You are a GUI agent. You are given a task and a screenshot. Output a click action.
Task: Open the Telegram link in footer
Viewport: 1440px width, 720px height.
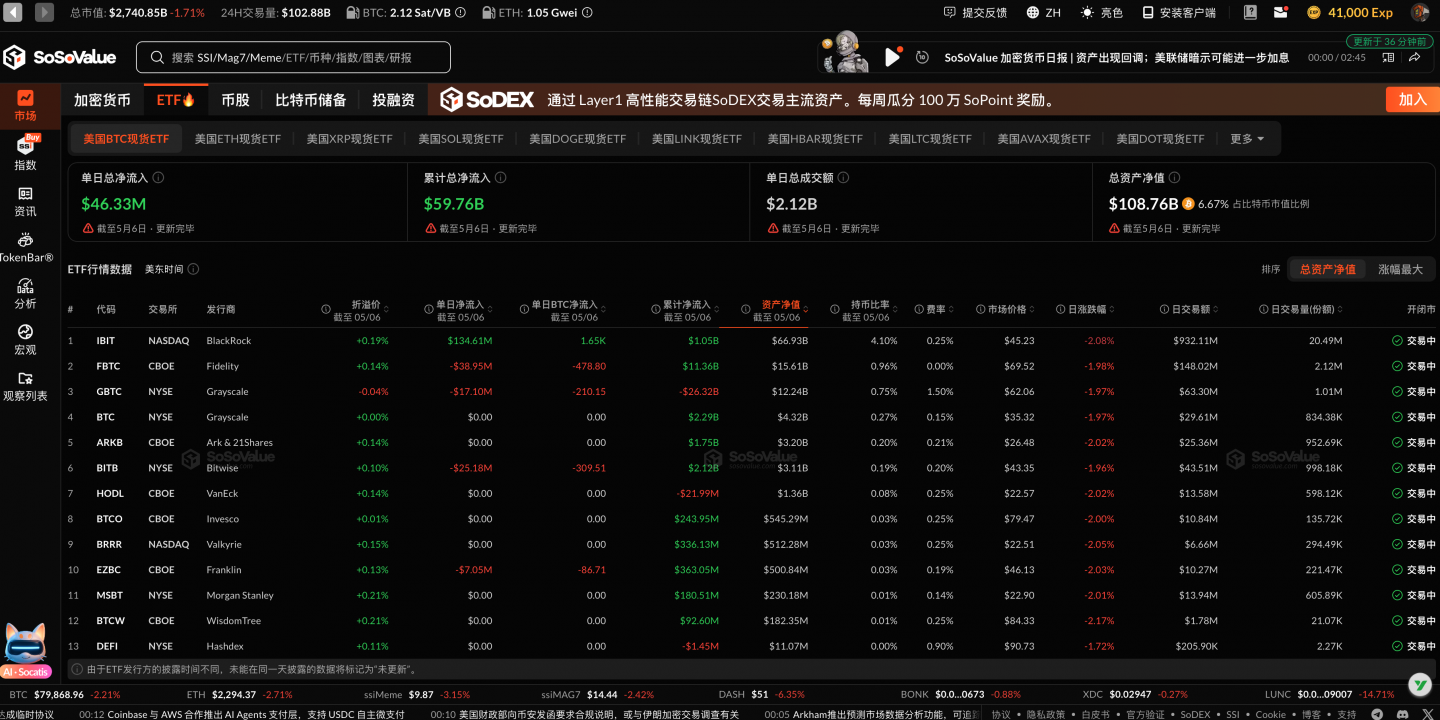[x=1377, y=714]
